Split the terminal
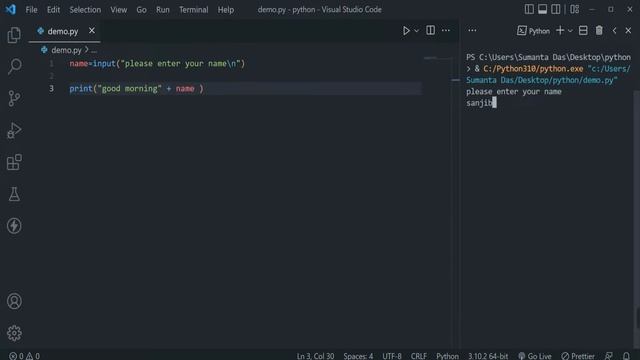640x360 pixels. [x=583, y=30]
